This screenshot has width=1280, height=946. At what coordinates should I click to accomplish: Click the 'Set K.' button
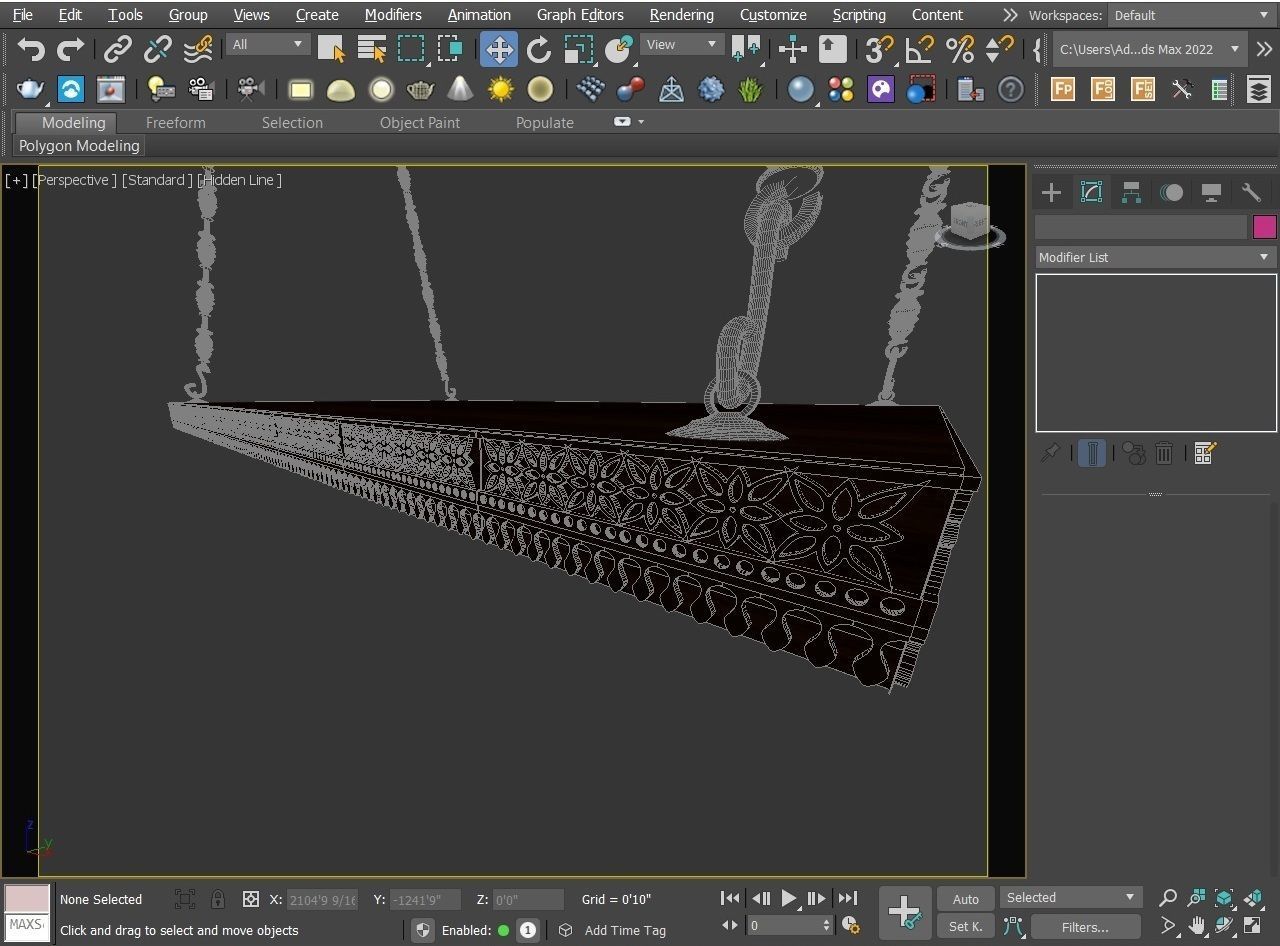(966, 927)
